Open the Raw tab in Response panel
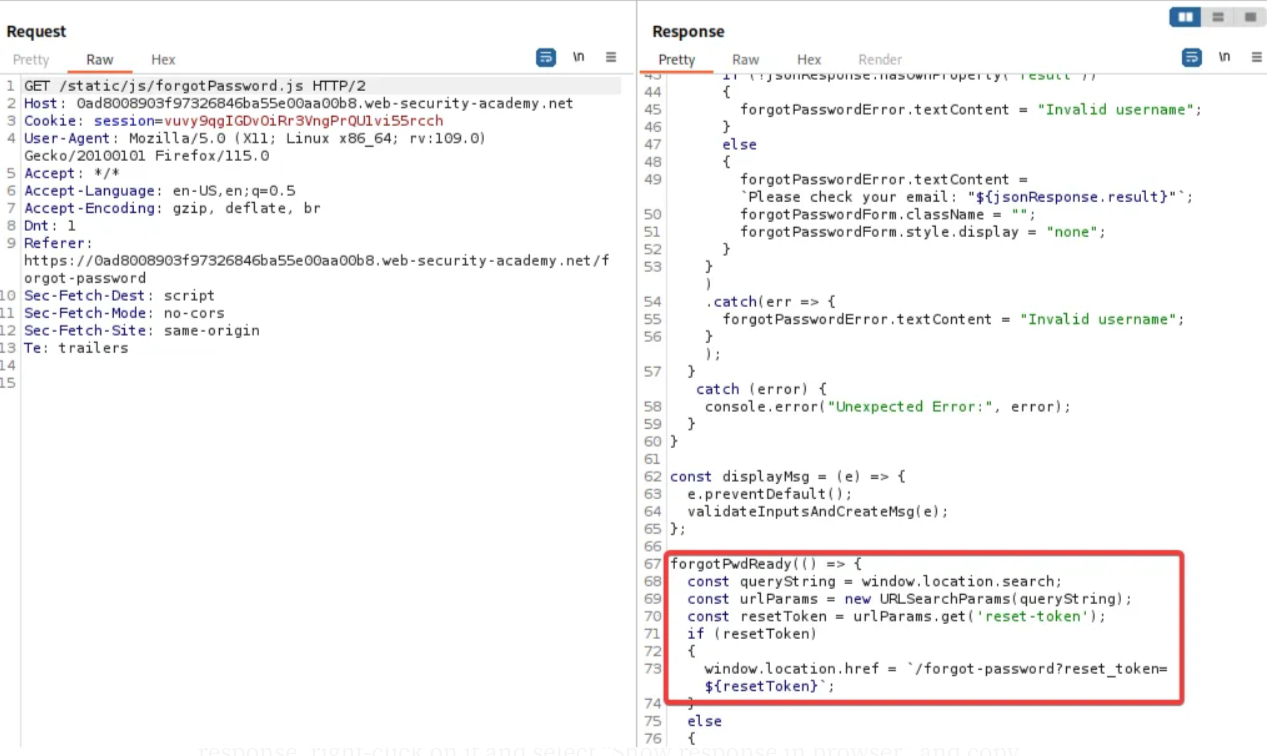 (x=745, y=60)
